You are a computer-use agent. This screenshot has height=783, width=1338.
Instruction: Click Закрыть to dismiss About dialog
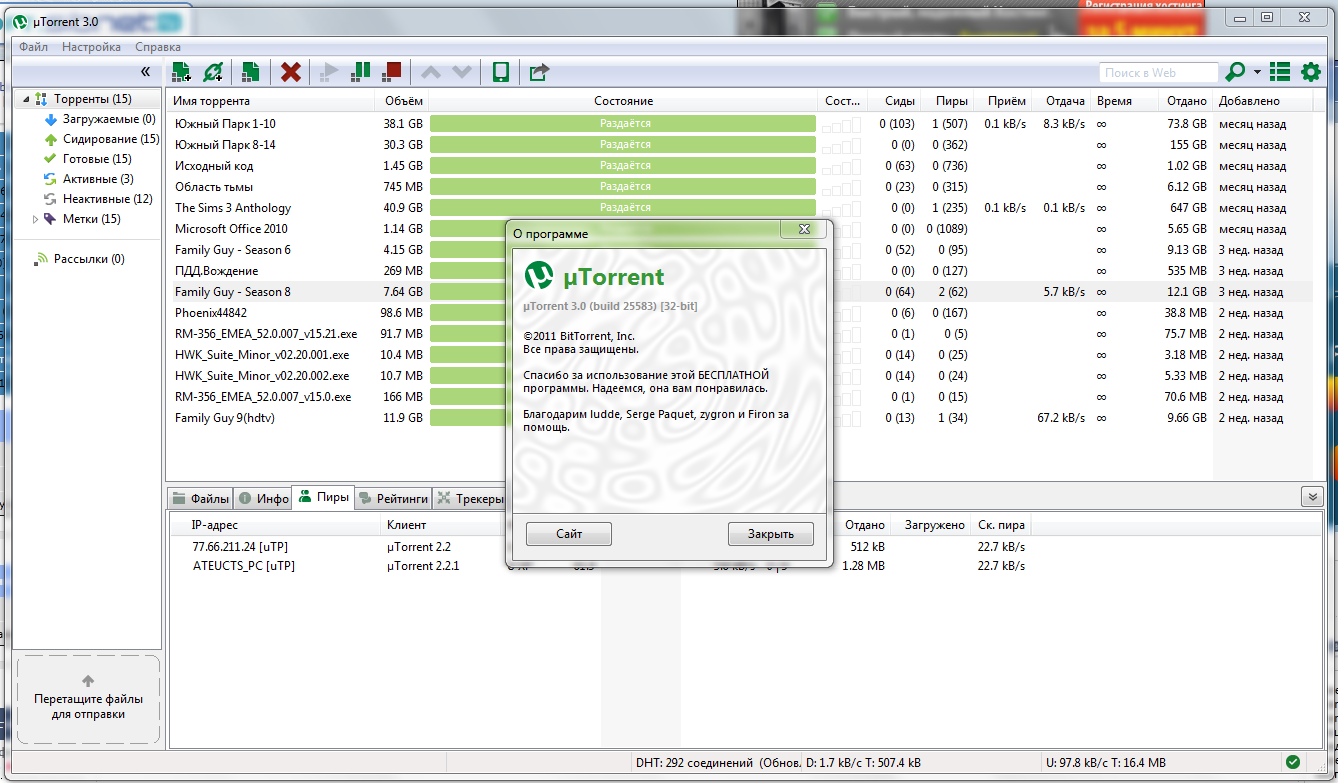click(x=770, y=534)
